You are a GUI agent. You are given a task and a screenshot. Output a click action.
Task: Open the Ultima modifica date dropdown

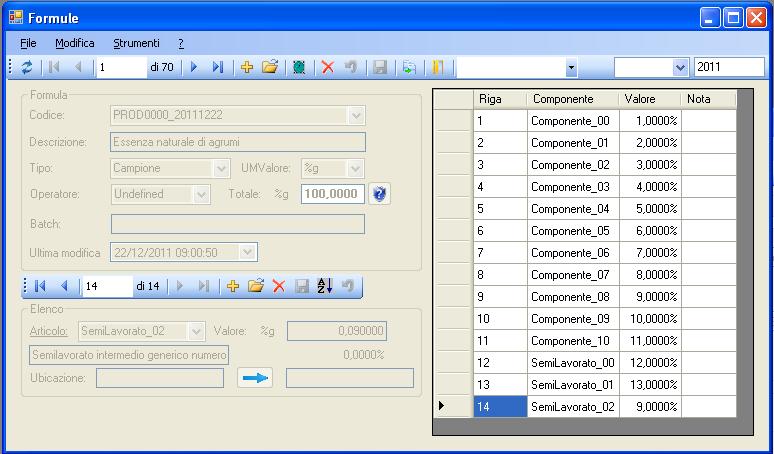pyautogui.click(x=247, y=253)
